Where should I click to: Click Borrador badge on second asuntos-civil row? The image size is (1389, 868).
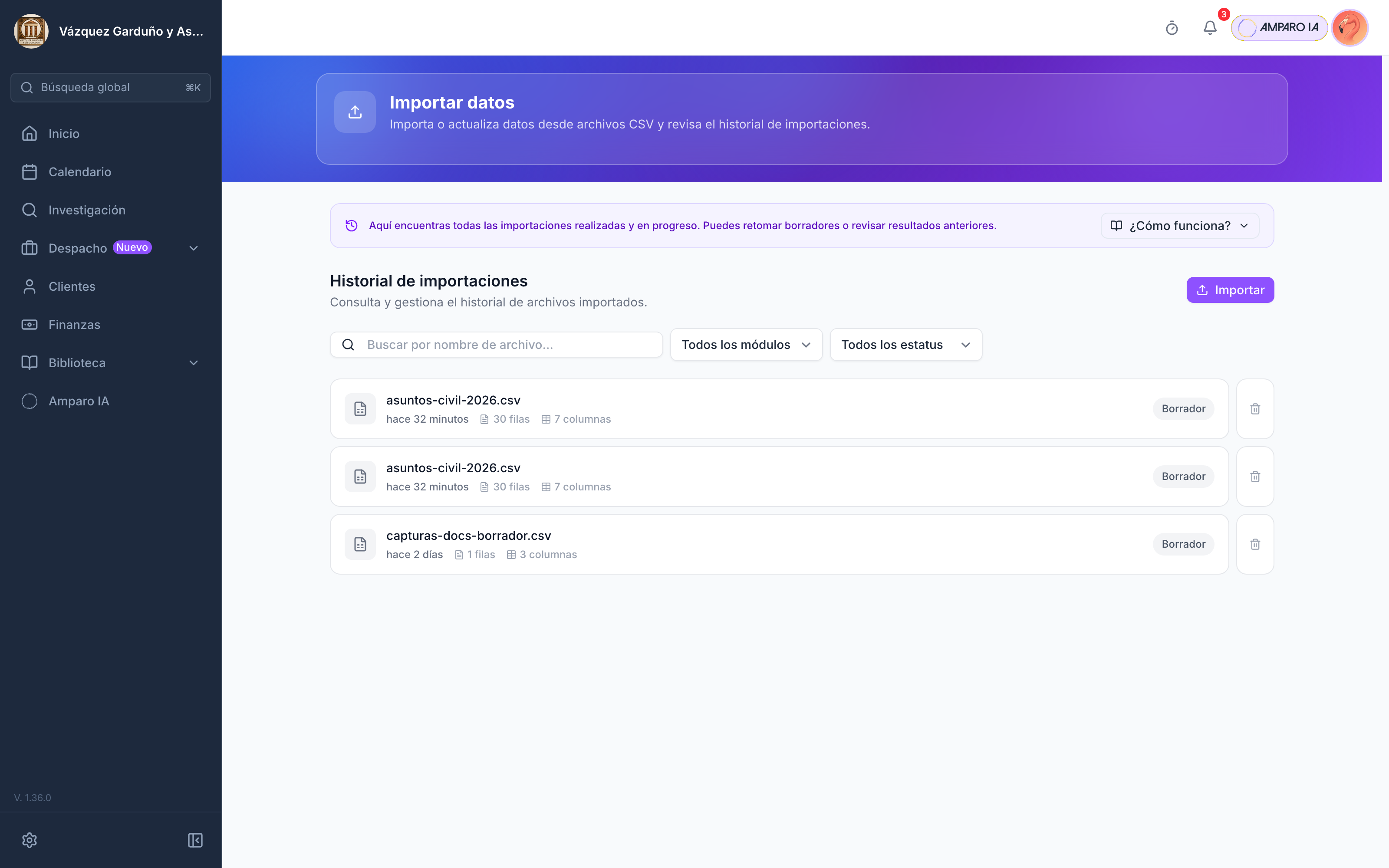1183,477
